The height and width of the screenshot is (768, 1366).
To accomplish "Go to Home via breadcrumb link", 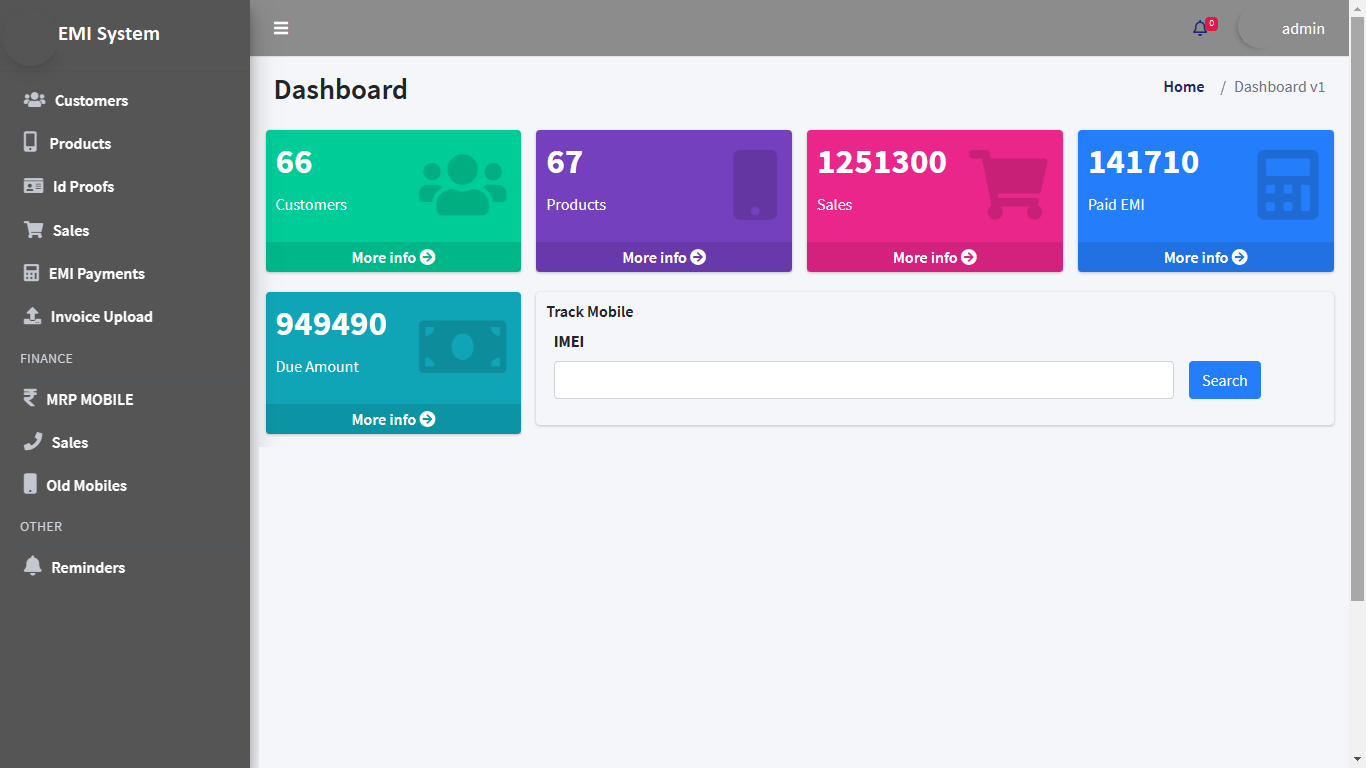I will point(1183,87).
